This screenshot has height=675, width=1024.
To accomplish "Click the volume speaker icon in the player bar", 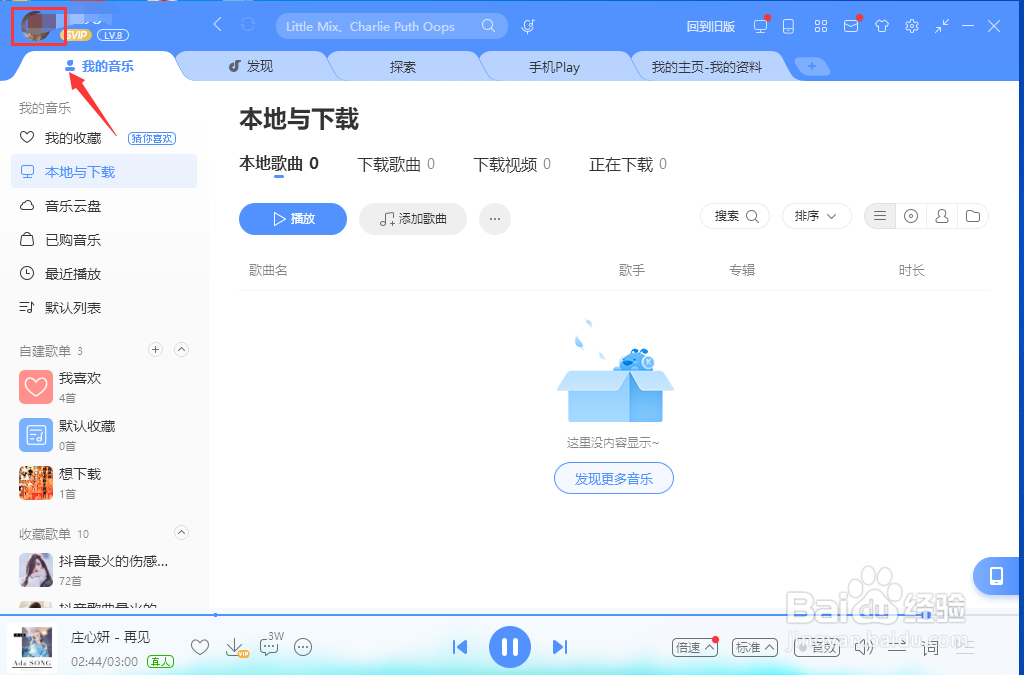I will tap(863, 647).
